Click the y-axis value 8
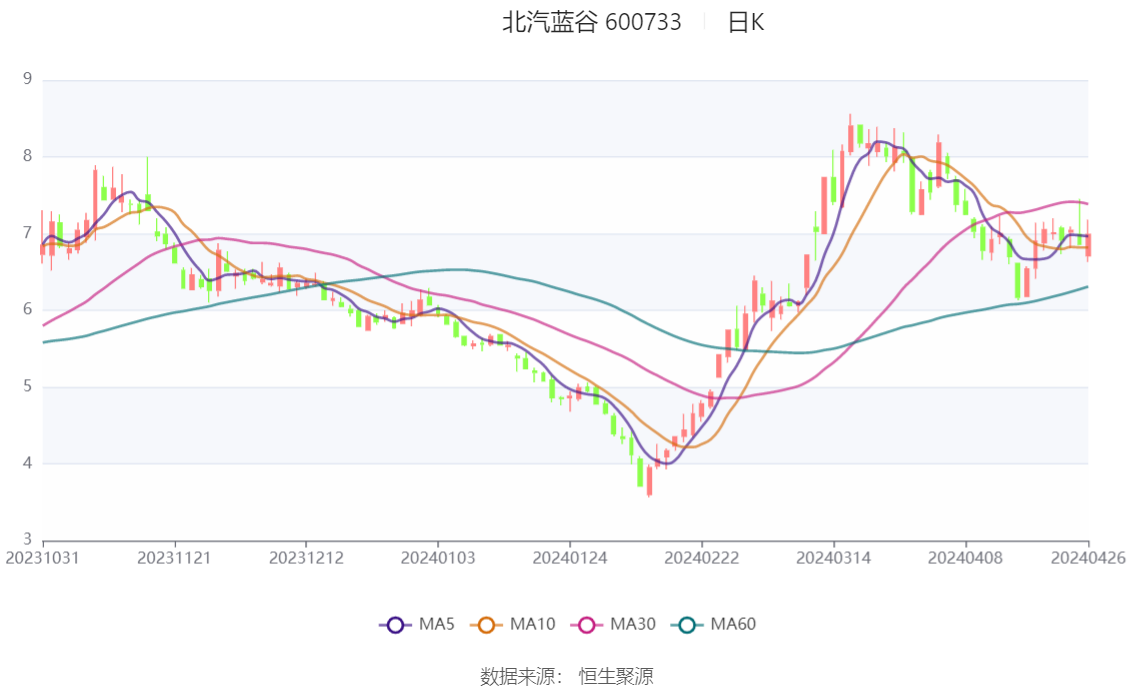The image size is (1134, 689). [x=27, y=156]
